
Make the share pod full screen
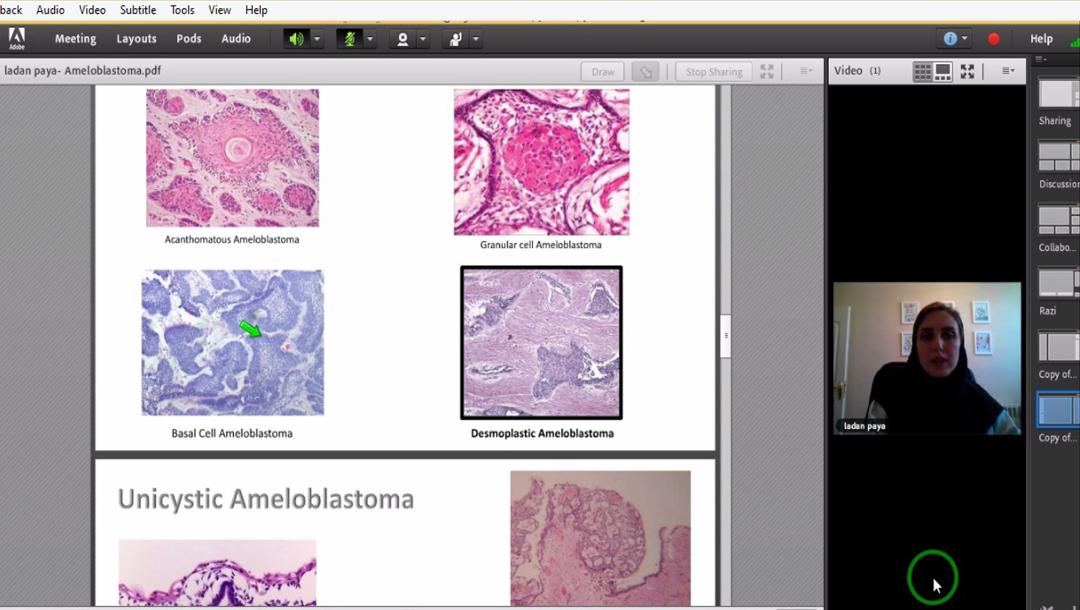767,72
